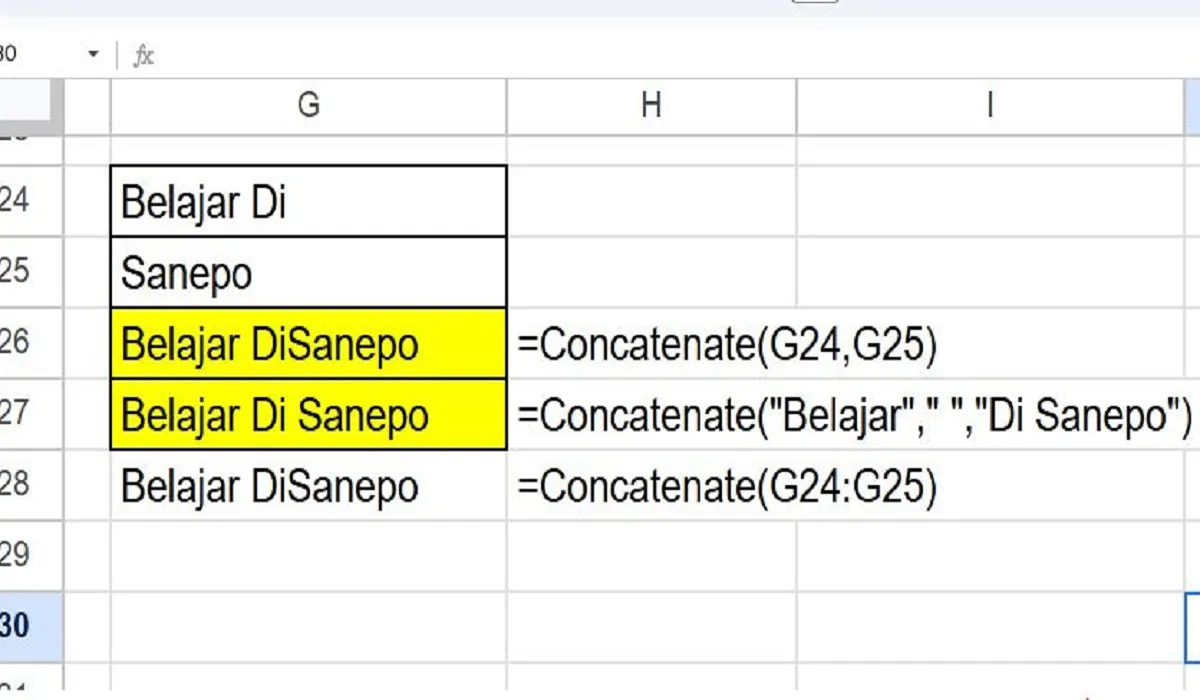Click the cell containing 'Sanepo'
1200x700 pixels.
tap(308, 271)
